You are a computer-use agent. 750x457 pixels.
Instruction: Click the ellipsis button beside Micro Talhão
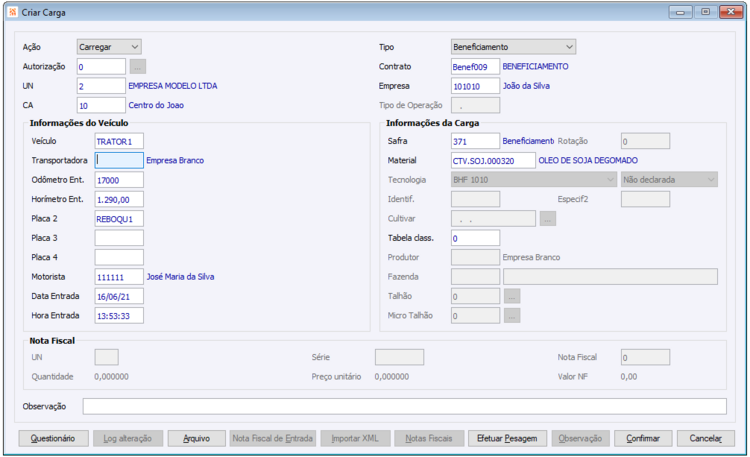pyautogui.click(x=512, y=315)
